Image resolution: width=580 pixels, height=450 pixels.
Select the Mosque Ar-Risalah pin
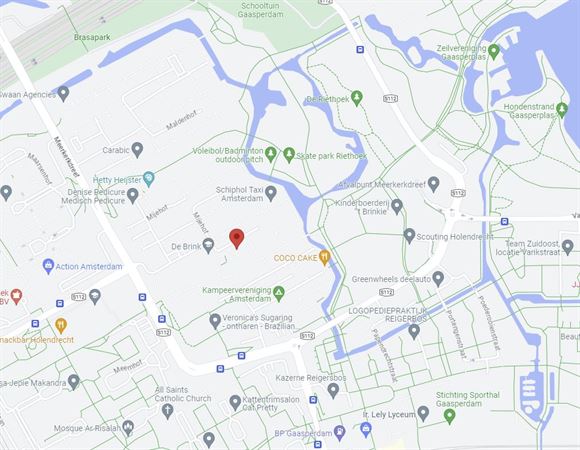[128, 428]
